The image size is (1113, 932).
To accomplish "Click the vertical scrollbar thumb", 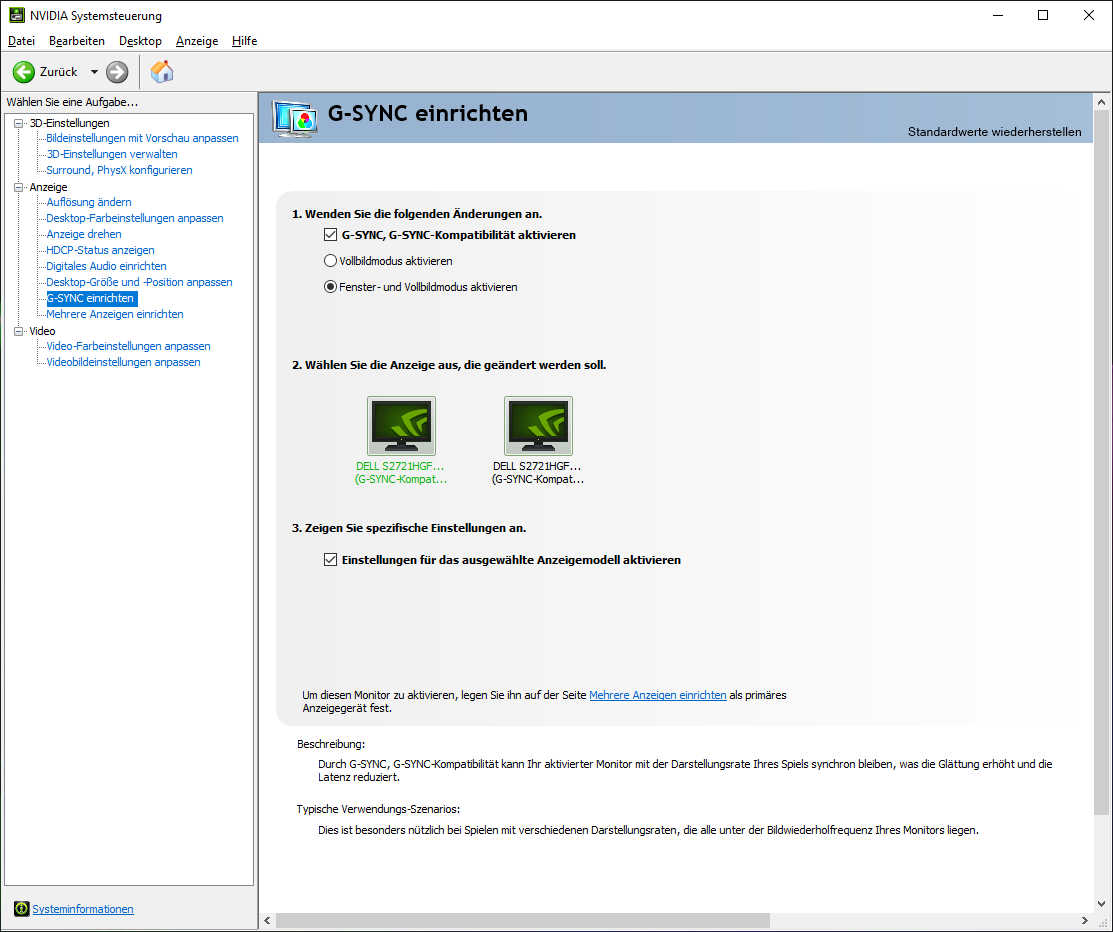I will point(1101,463).
